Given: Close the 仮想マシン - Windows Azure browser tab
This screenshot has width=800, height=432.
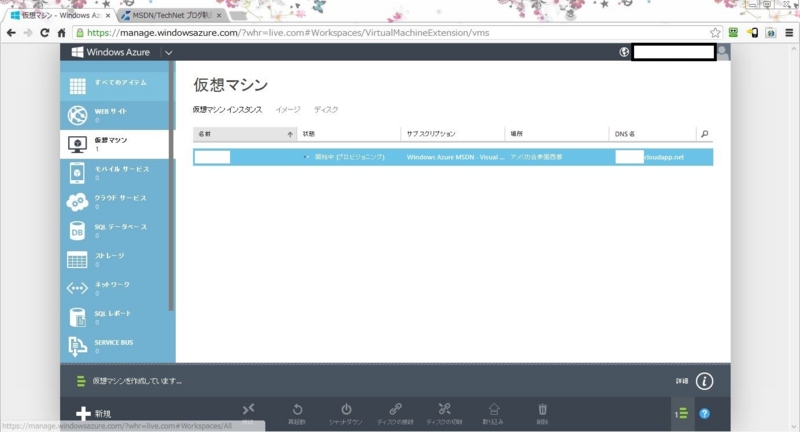Looking at the screenshot, I should tap(108, 15).
